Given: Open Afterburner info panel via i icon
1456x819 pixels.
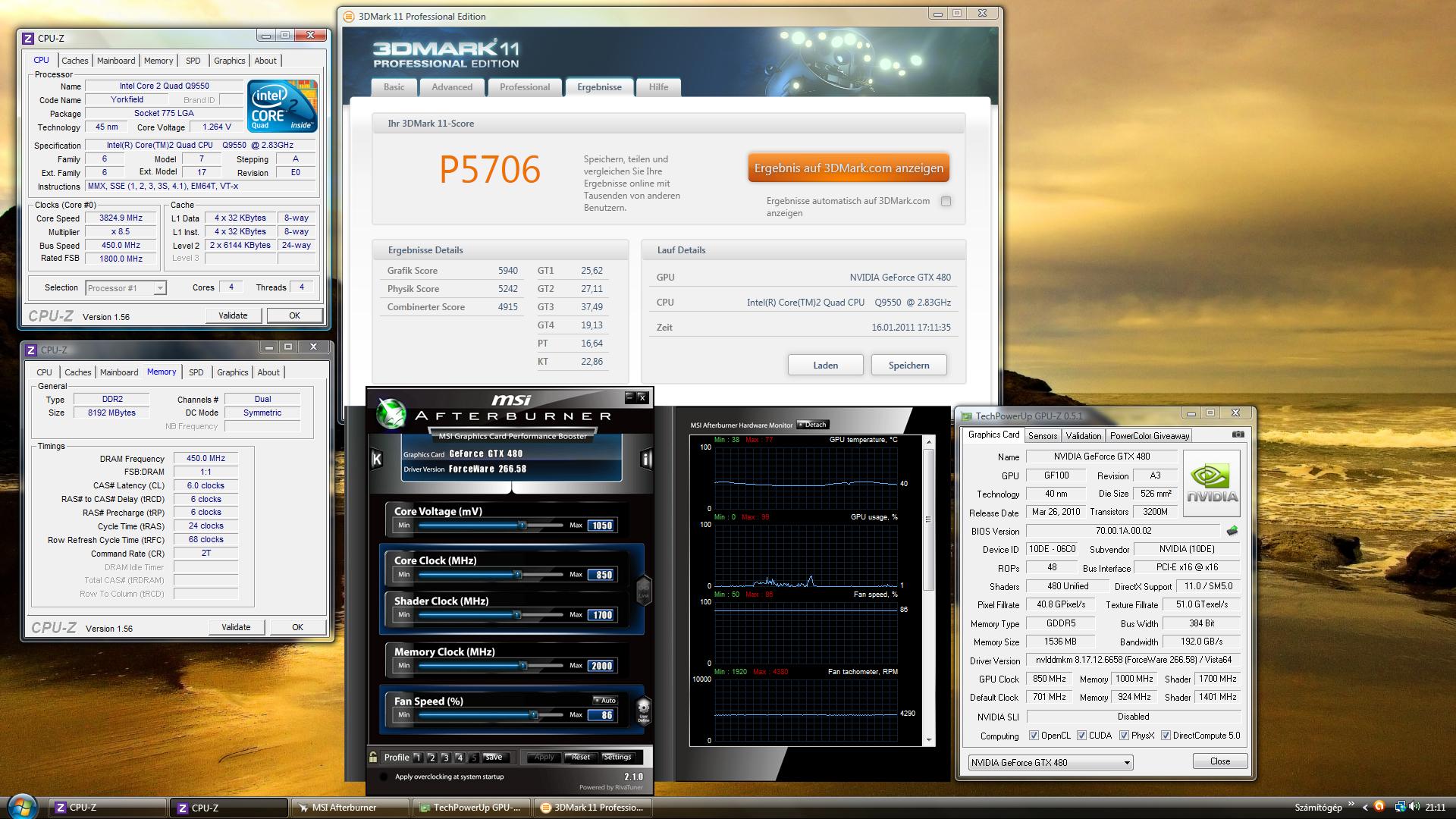Looking at the screenshot, I should point(646,459).
